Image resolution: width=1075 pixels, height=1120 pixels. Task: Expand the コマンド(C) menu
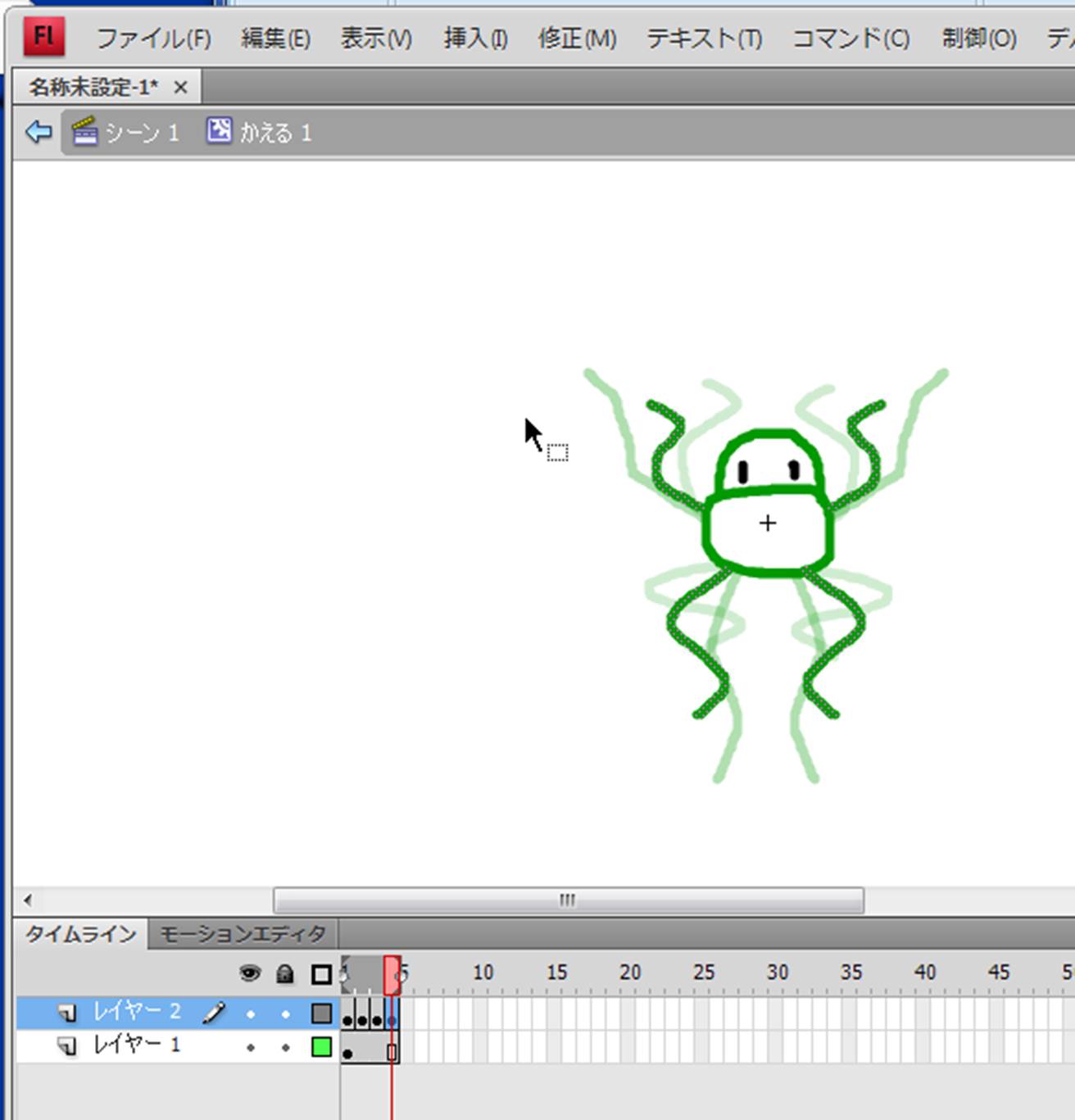click(x=850, y=39)
